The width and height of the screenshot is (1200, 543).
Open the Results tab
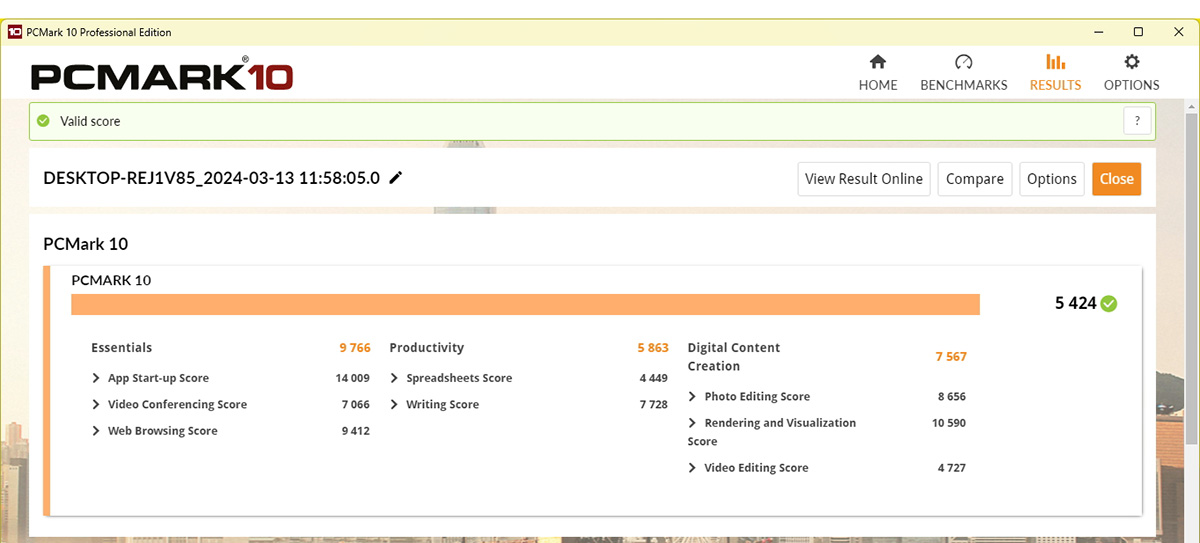pos(1055,72)
